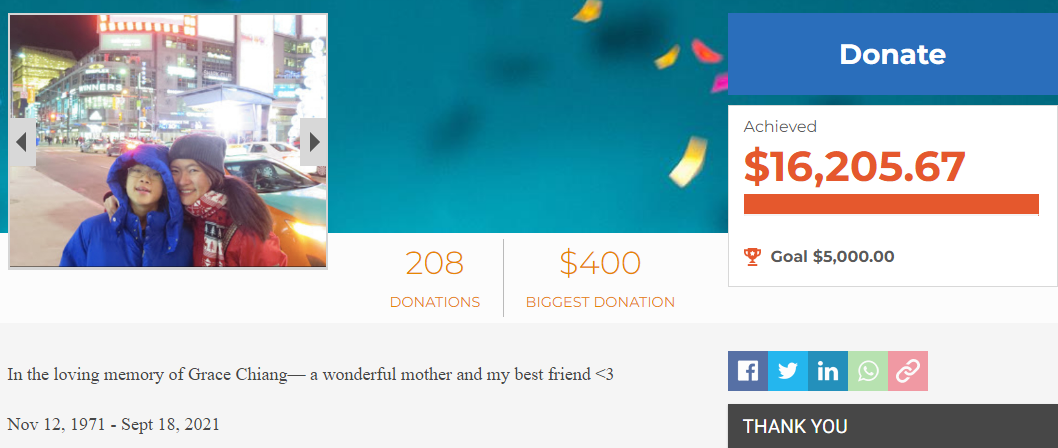This screenshot has height=448, width=1058.
Task: Click the 208 donations count
Action: (x=435, y=263)
